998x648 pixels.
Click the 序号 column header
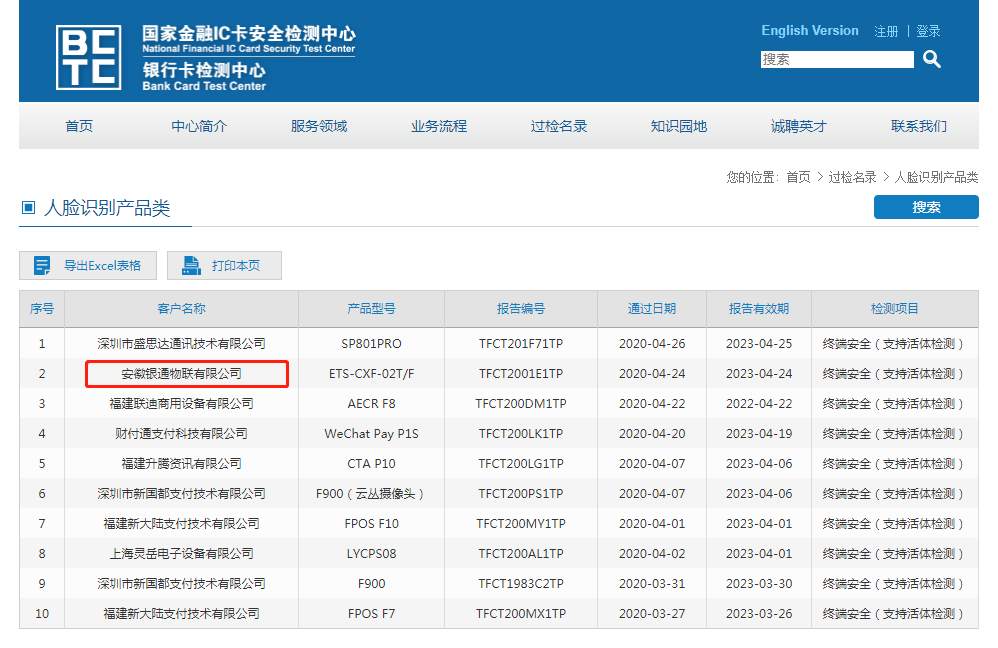coord(42,309)
